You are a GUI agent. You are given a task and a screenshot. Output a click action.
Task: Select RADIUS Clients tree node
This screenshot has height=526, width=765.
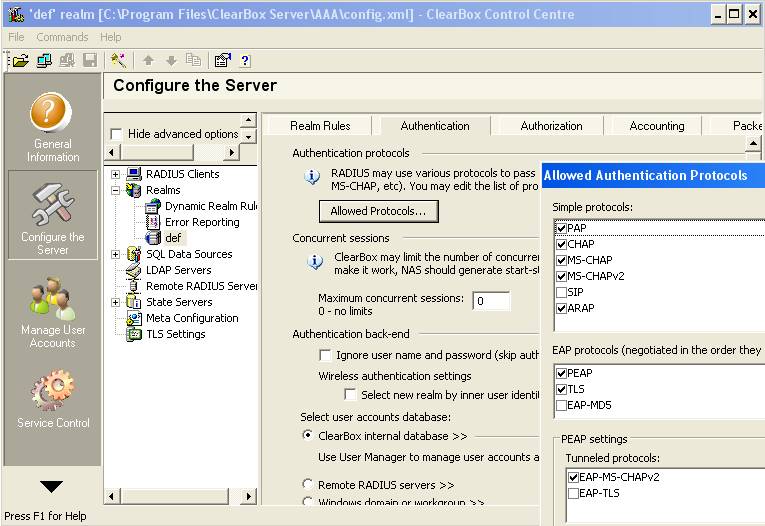coord(182,174)
